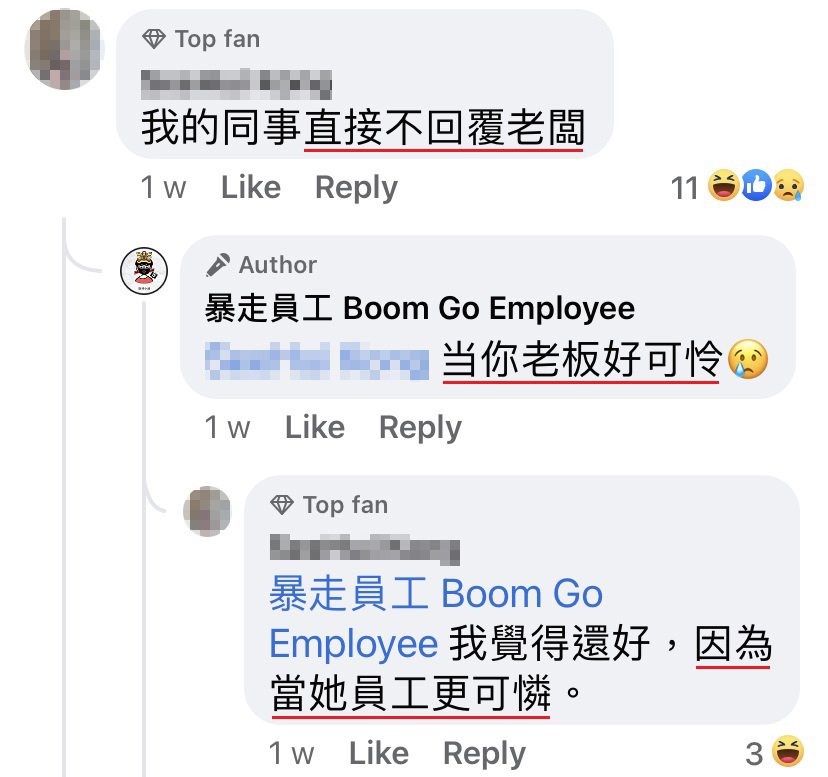Click the blurred tagged name in author reply
The image size is (828, 777).
coord(317,361)
